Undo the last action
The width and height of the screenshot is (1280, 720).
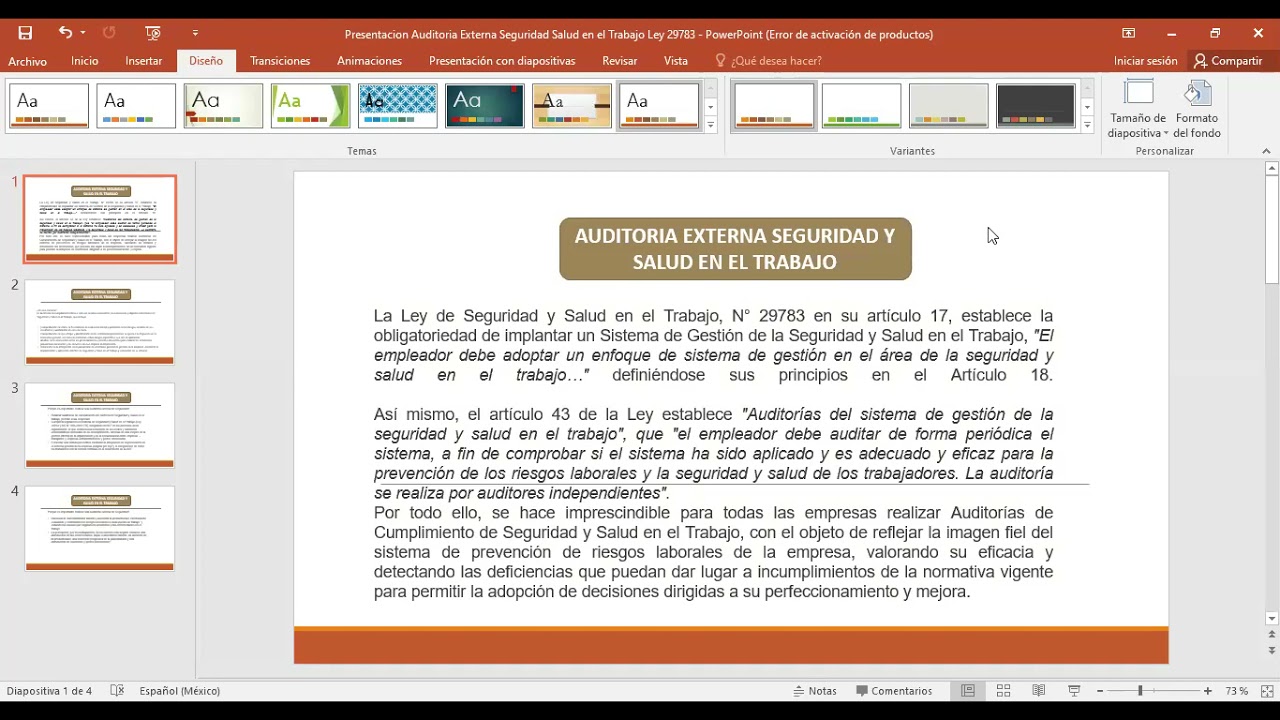65,33
